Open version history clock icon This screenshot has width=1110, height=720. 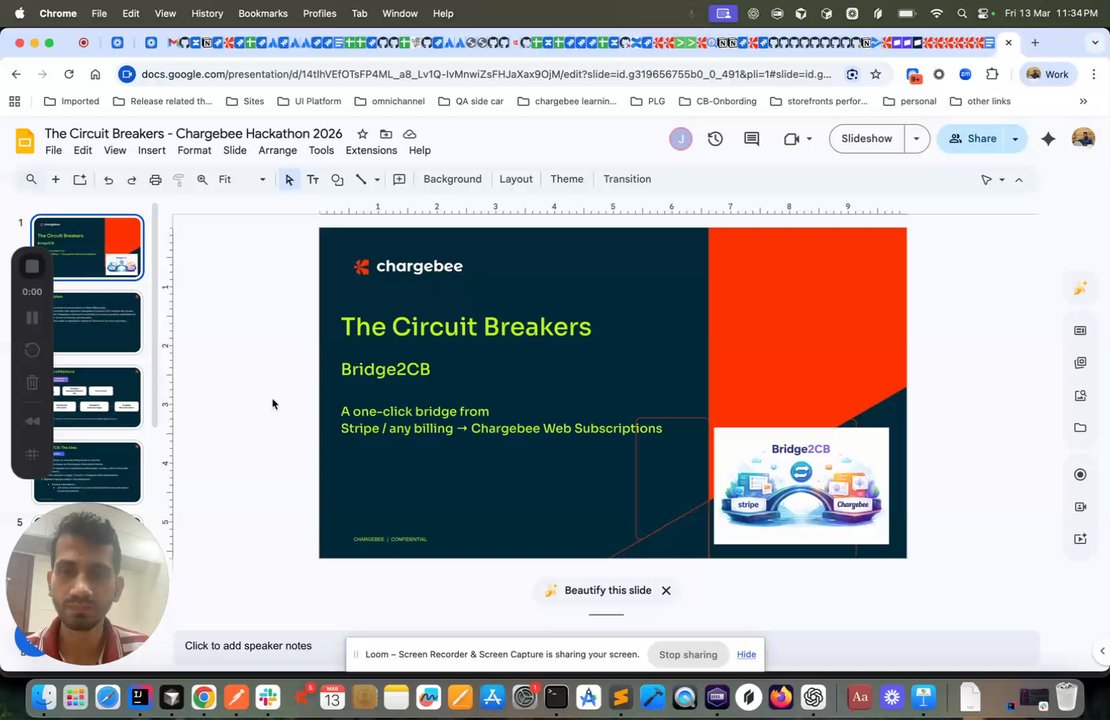coord(715,139)
